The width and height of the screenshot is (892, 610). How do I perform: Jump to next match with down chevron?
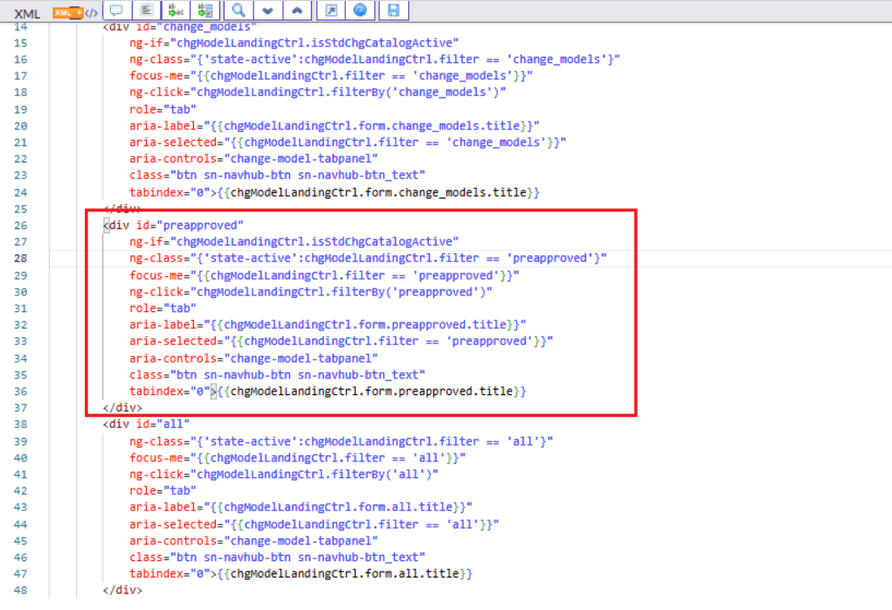(x=268, y=10)
